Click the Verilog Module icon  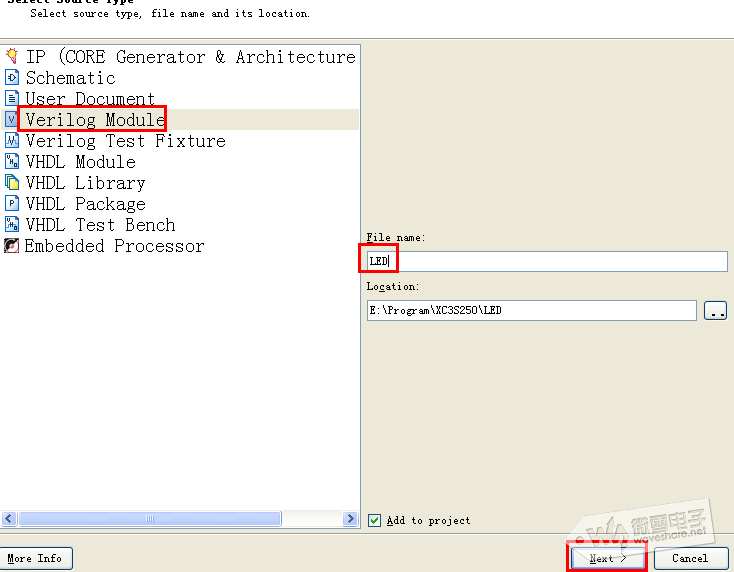(x=12, y=120)
